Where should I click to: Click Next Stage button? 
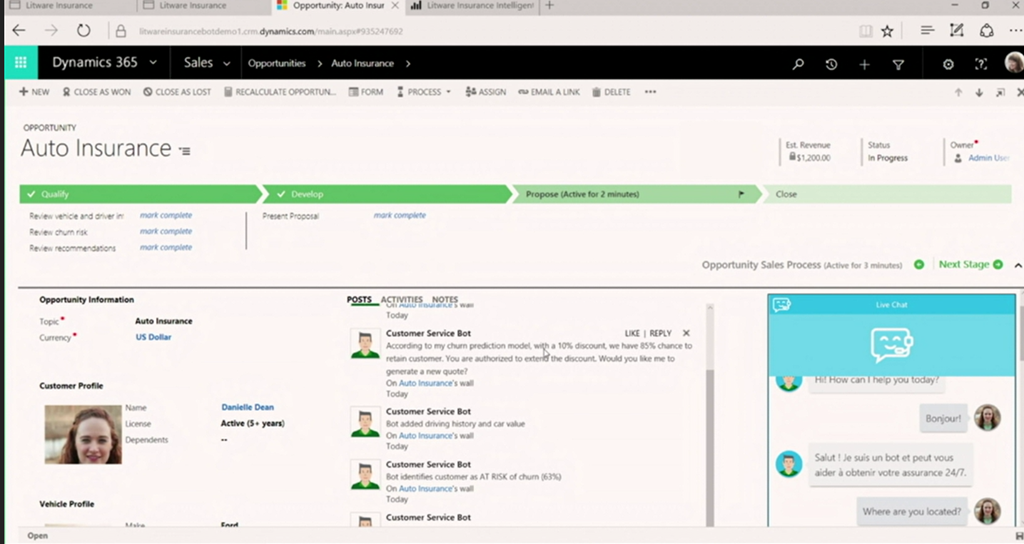(970, 264)
